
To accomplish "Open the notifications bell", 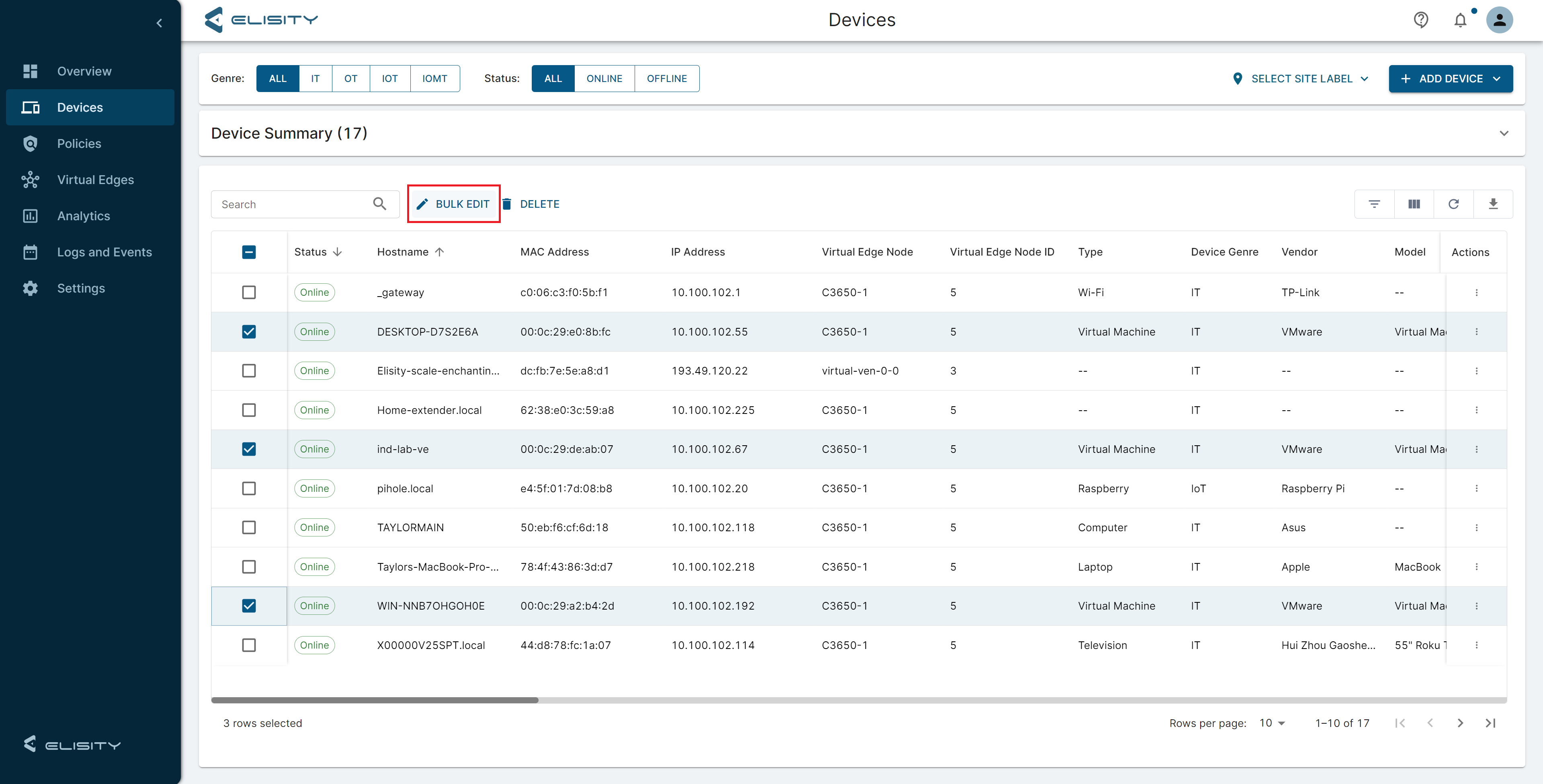I will coord(1460,20).
